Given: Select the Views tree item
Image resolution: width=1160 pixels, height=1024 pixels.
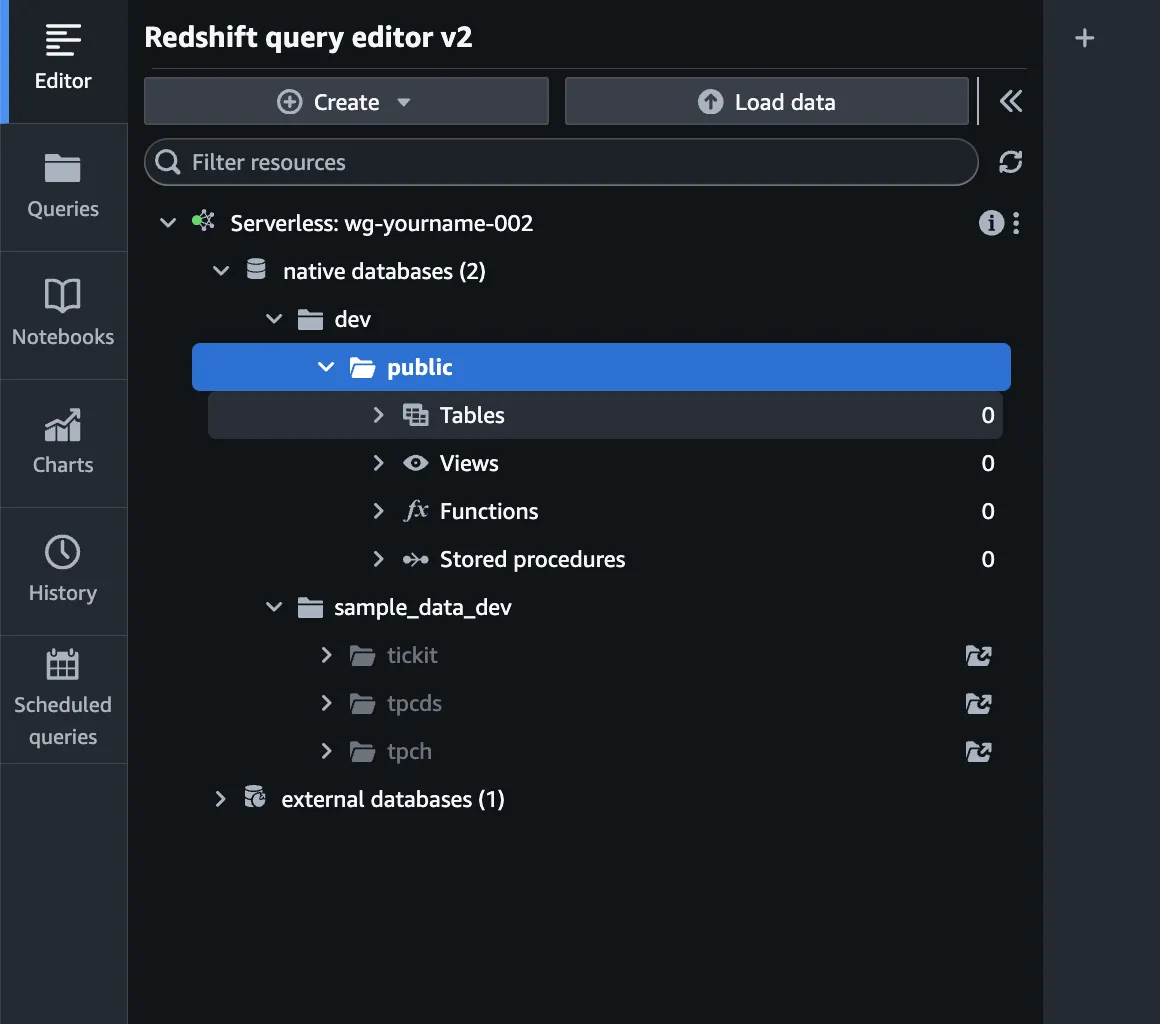Looking at the screenshot, I should (469, 463).
